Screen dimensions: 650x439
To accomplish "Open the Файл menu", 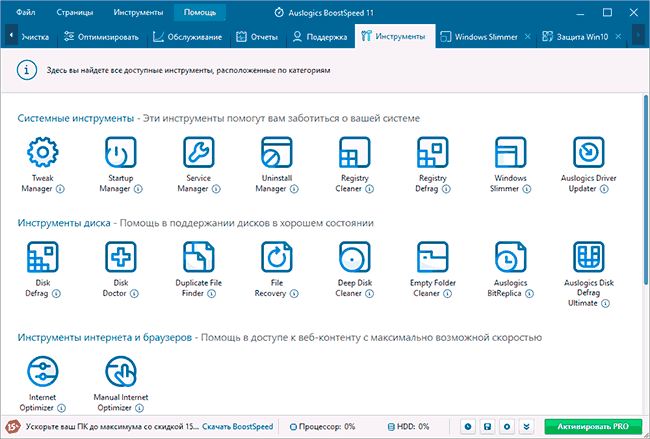I will coord(26,12).
